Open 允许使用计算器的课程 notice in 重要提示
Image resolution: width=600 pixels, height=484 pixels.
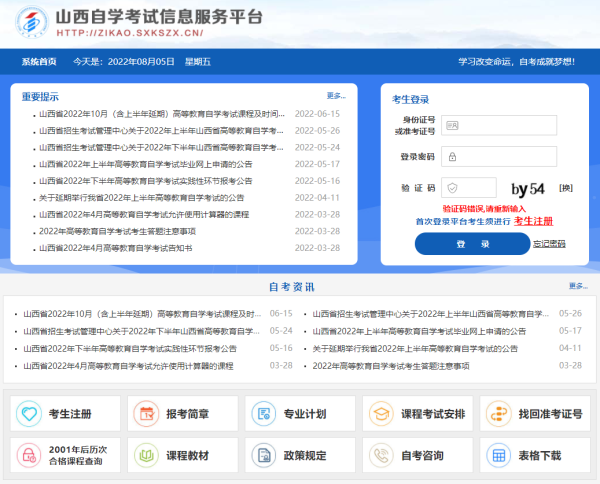click(x=144, y=215)
